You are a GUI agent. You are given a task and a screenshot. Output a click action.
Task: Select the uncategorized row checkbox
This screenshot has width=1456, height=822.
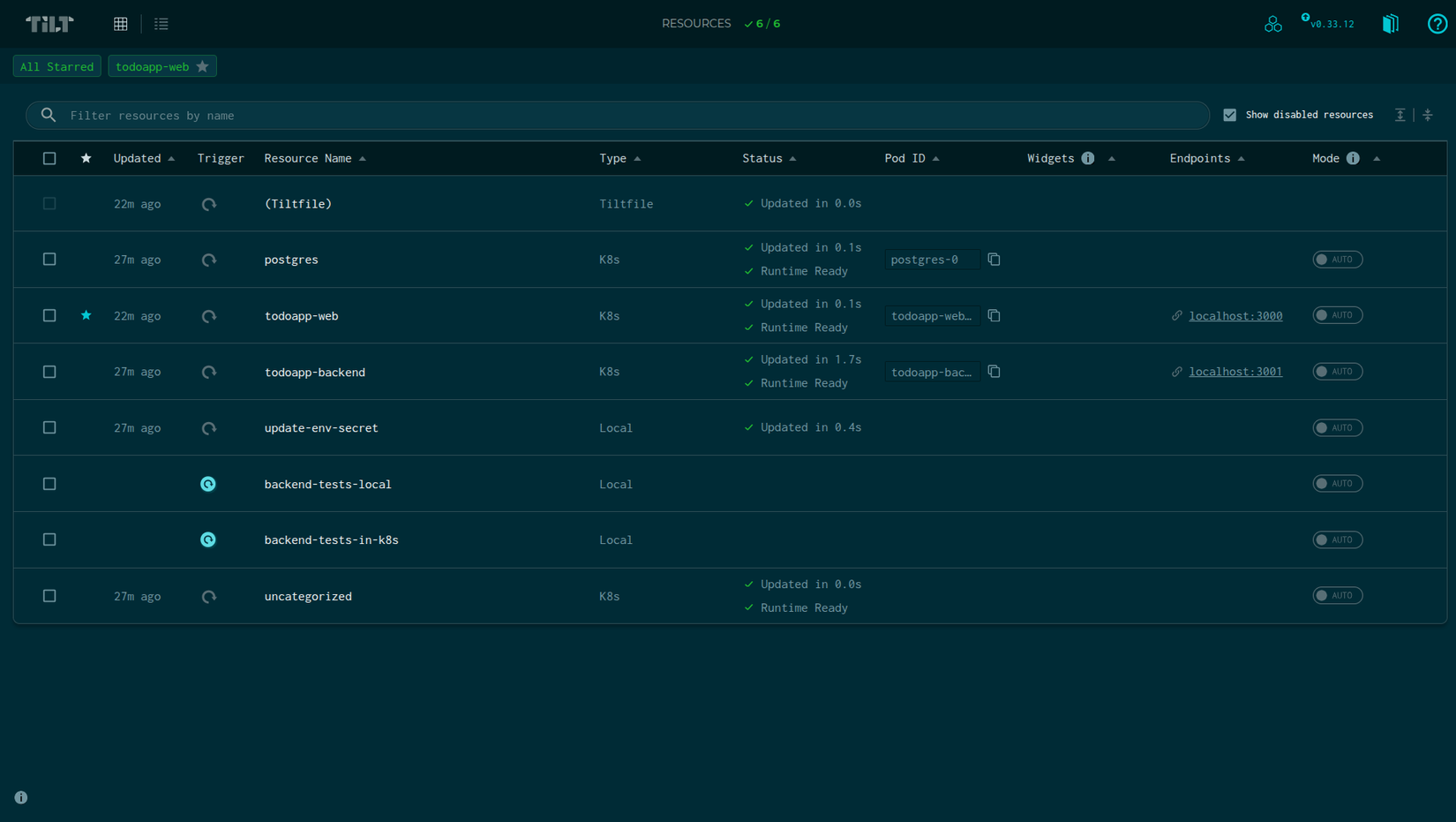(49, 596)
